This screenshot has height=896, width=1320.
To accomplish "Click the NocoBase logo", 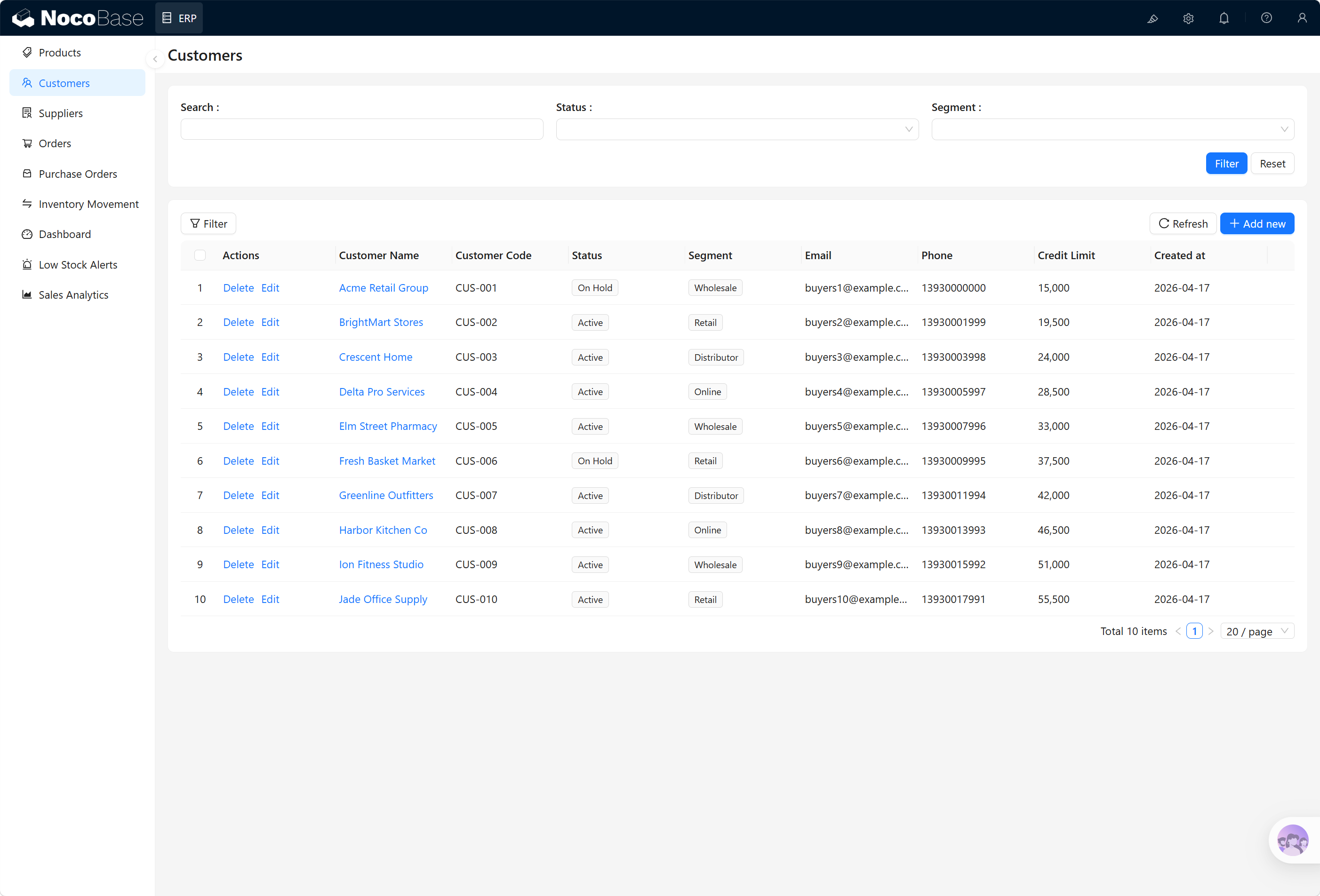I will (x=78, y=18).
